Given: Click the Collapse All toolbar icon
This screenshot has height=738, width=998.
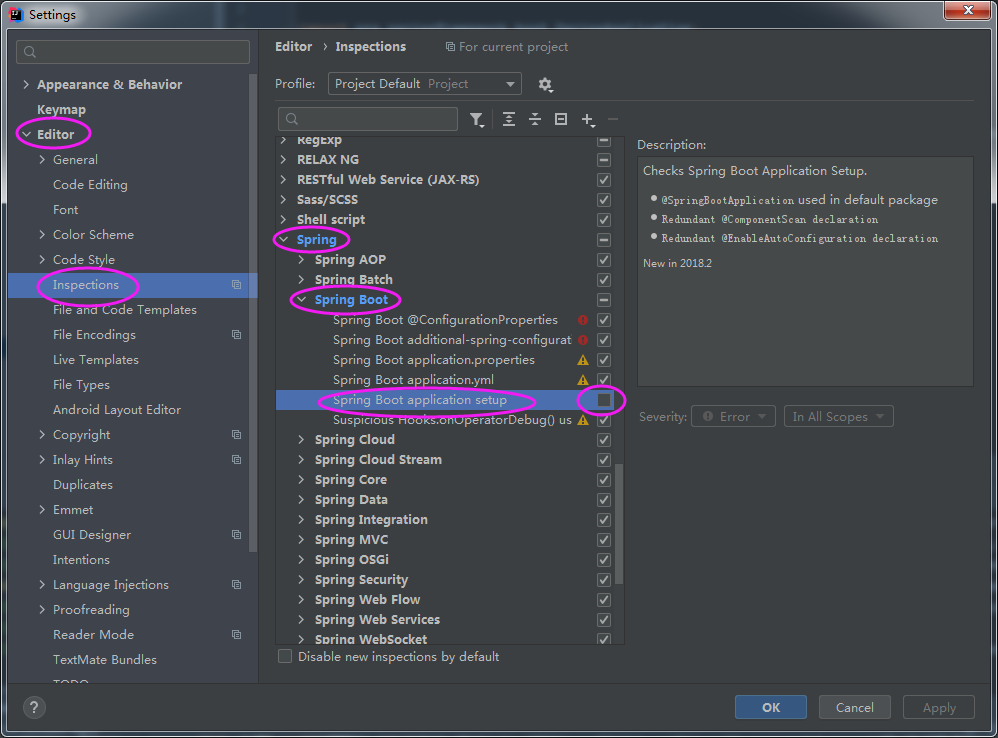Looking at the screenshot, I should [535, 119].
